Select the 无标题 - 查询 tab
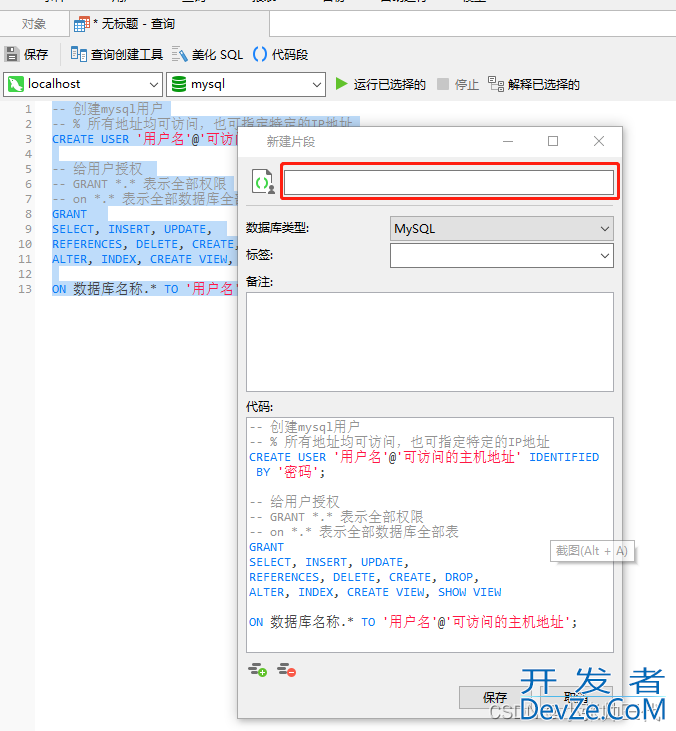This screenshot has width=676, height=731. (x=170, y=24)
